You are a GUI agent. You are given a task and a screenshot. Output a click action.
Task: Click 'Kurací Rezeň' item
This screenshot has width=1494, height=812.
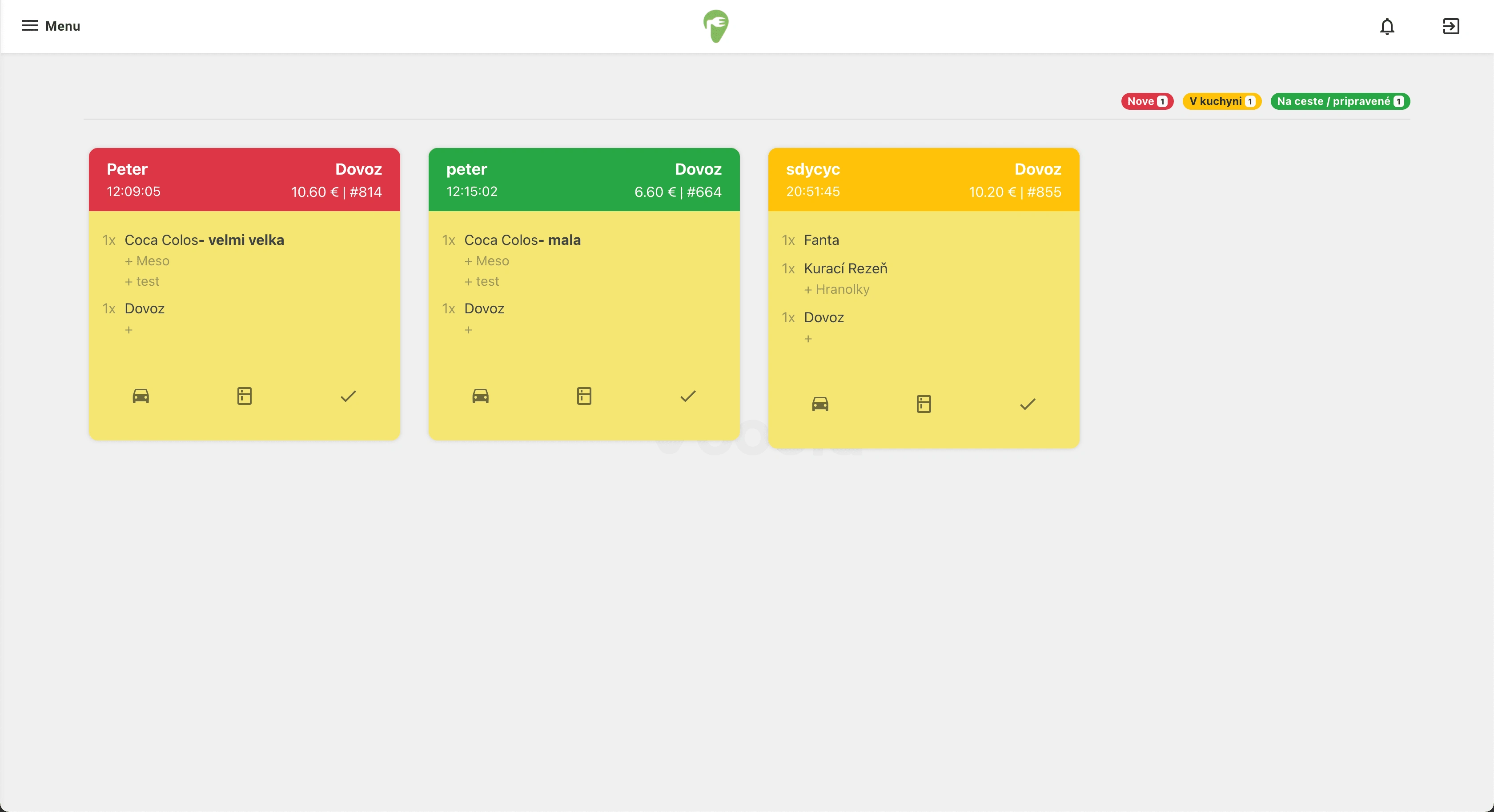[x=846, y=268]
